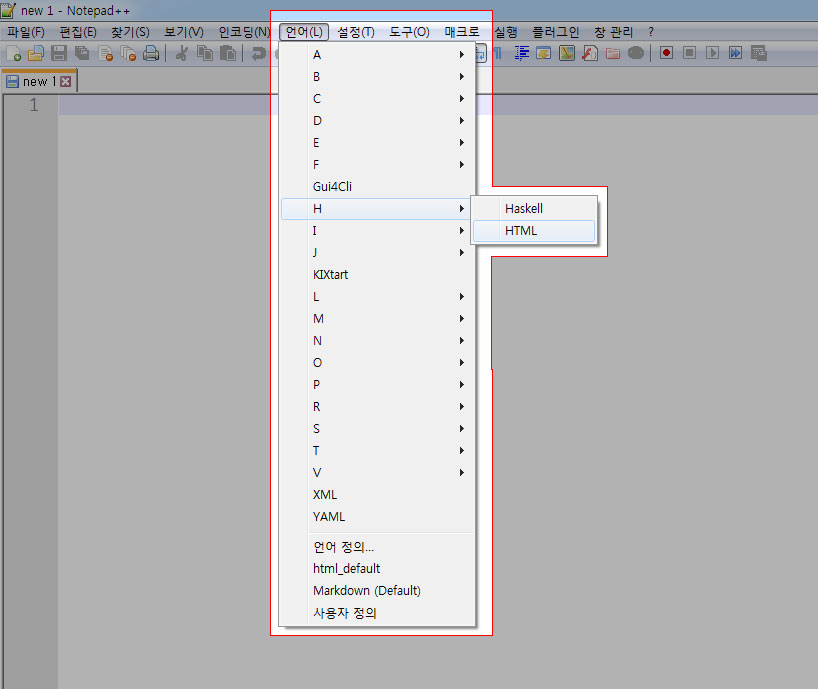The image size is (818, 689).
Task: Click the Playback macro icon
Action: click(x=712, y=53)
